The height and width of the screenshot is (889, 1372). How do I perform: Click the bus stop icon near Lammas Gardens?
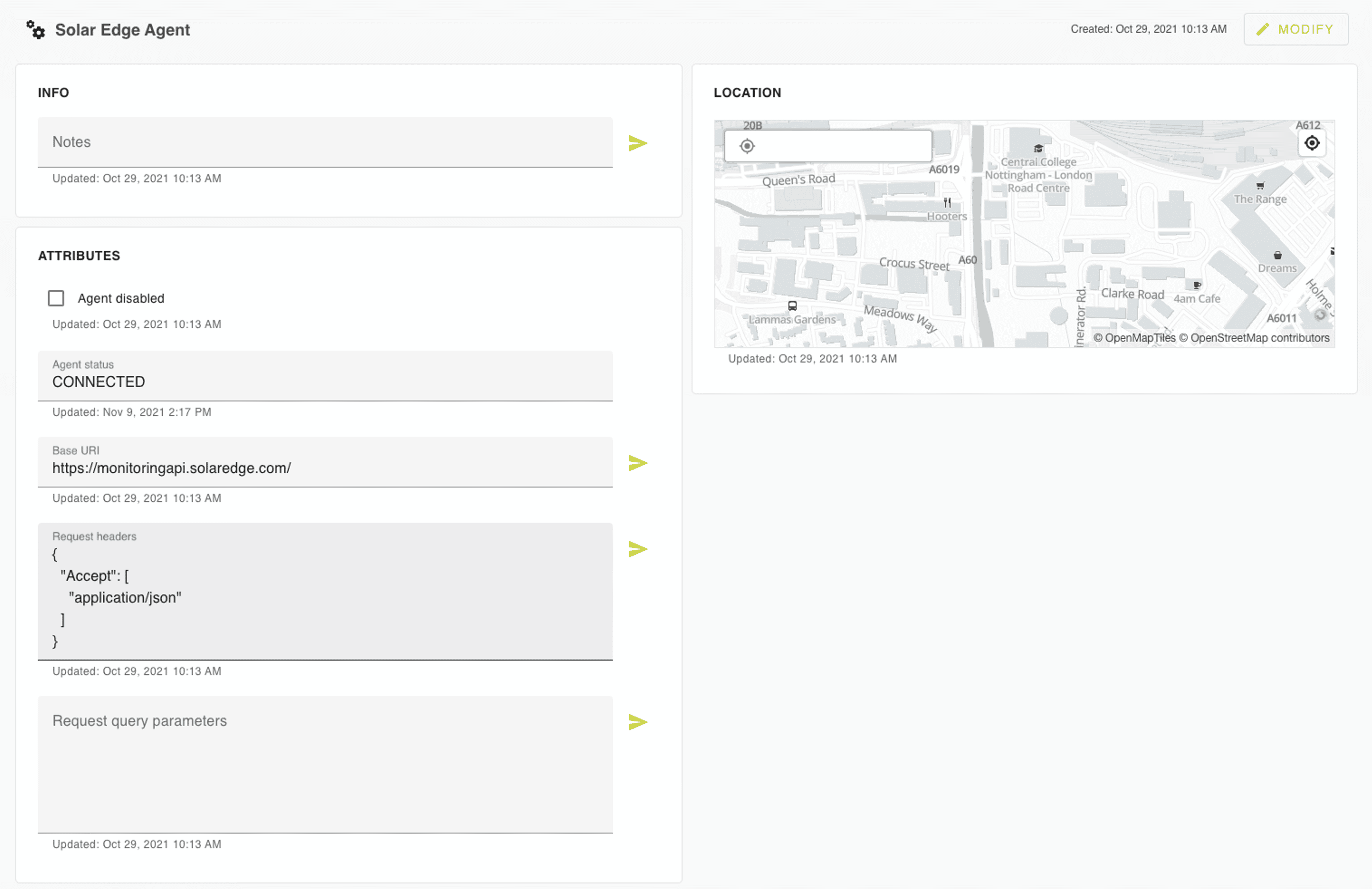[793, 306]
